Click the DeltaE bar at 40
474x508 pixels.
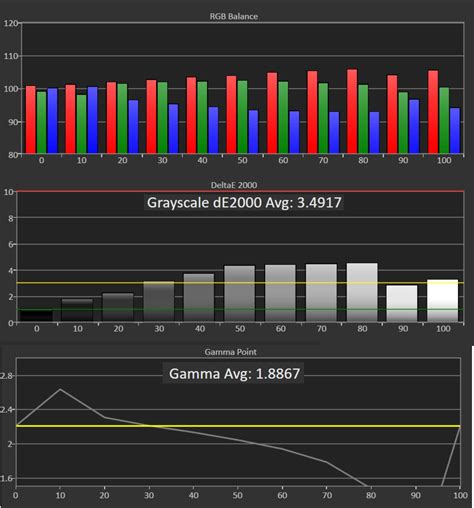point(199,298)
